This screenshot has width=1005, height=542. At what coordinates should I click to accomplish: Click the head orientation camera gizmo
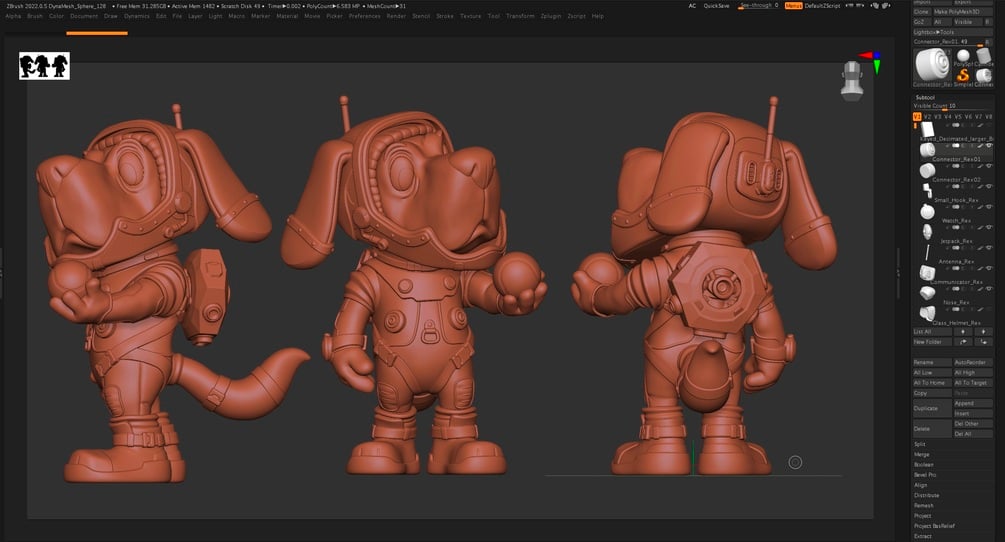[852, 81]
